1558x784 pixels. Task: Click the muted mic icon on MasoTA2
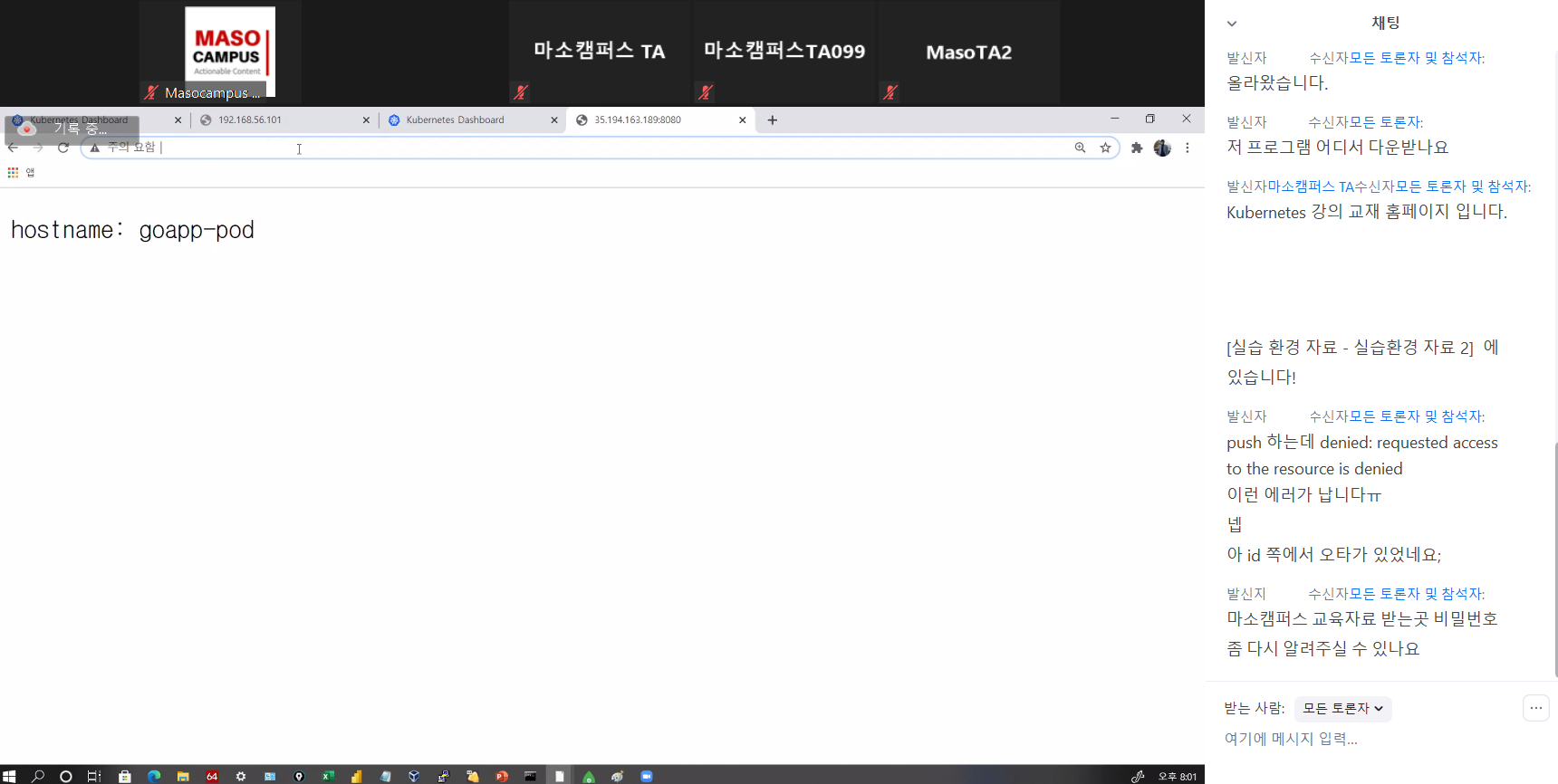[890, 91]
